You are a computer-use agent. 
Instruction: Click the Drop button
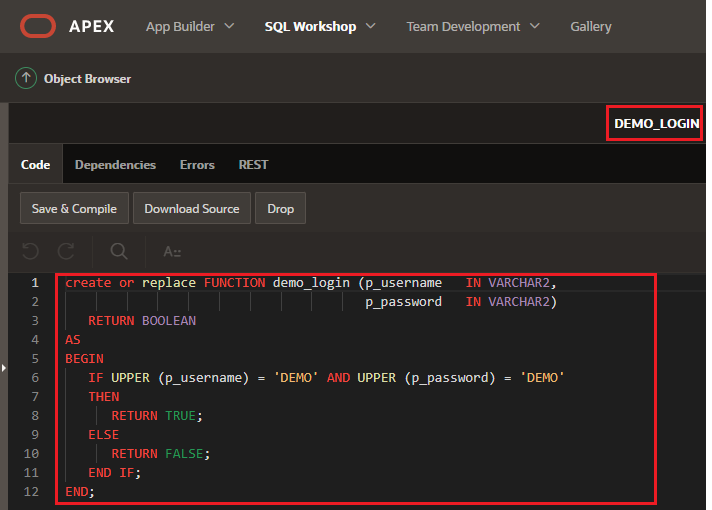click(281, 208)
